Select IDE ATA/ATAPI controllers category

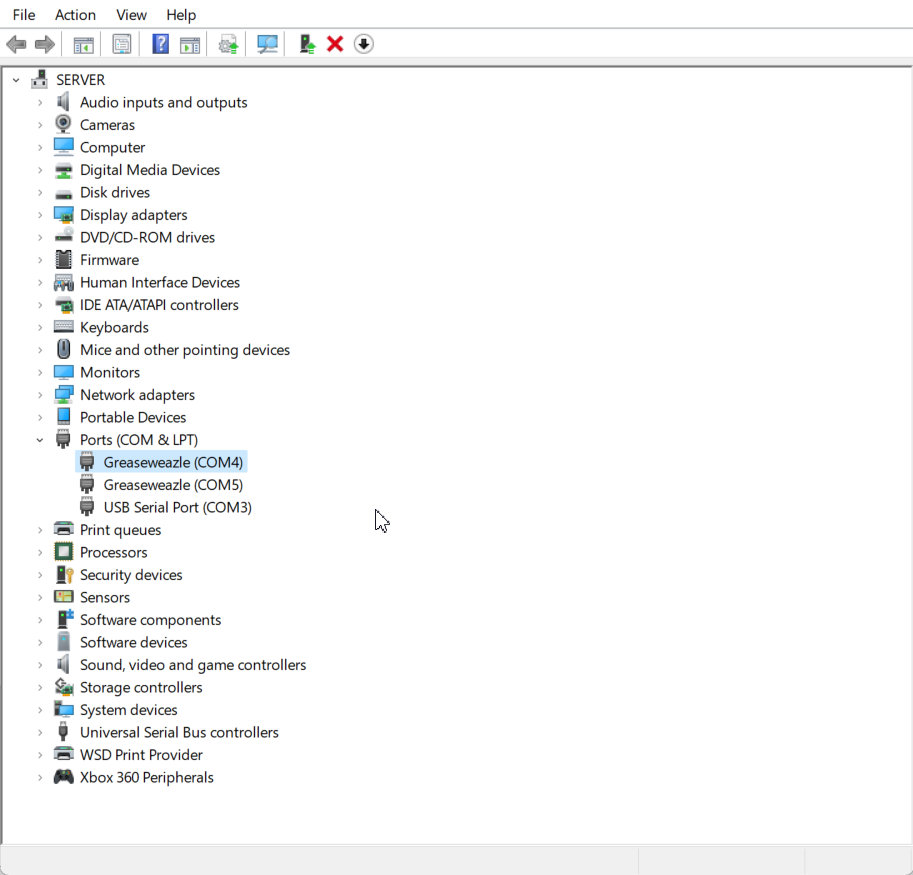click(x=159, y=304)
